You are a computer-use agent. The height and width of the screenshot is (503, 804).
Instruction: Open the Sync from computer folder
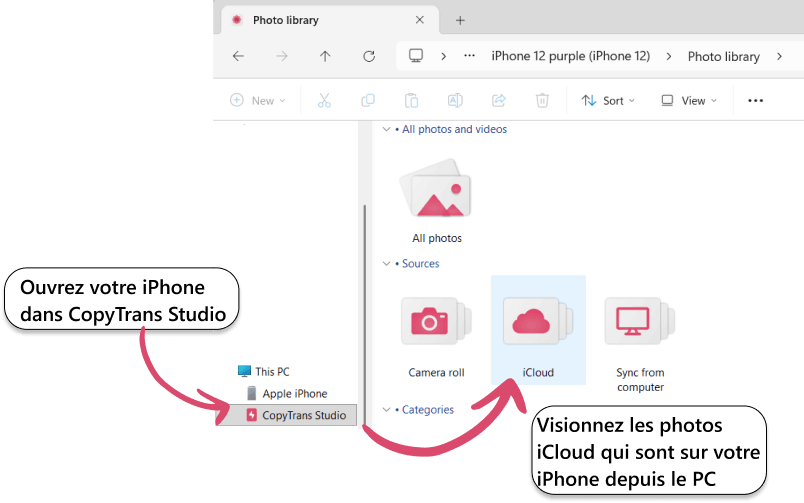point(640,344)
